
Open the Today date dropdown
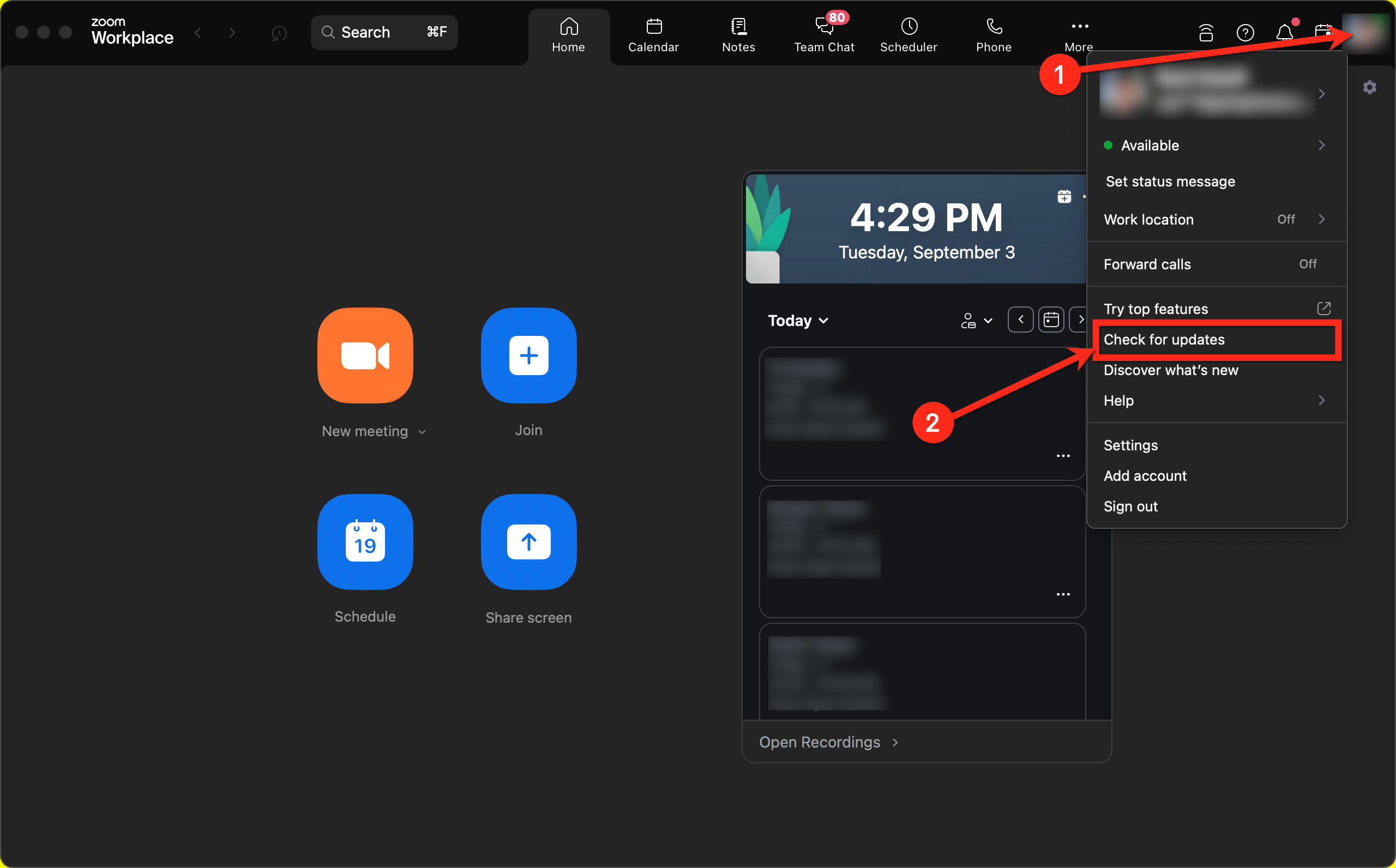click(x=798, y=321)
